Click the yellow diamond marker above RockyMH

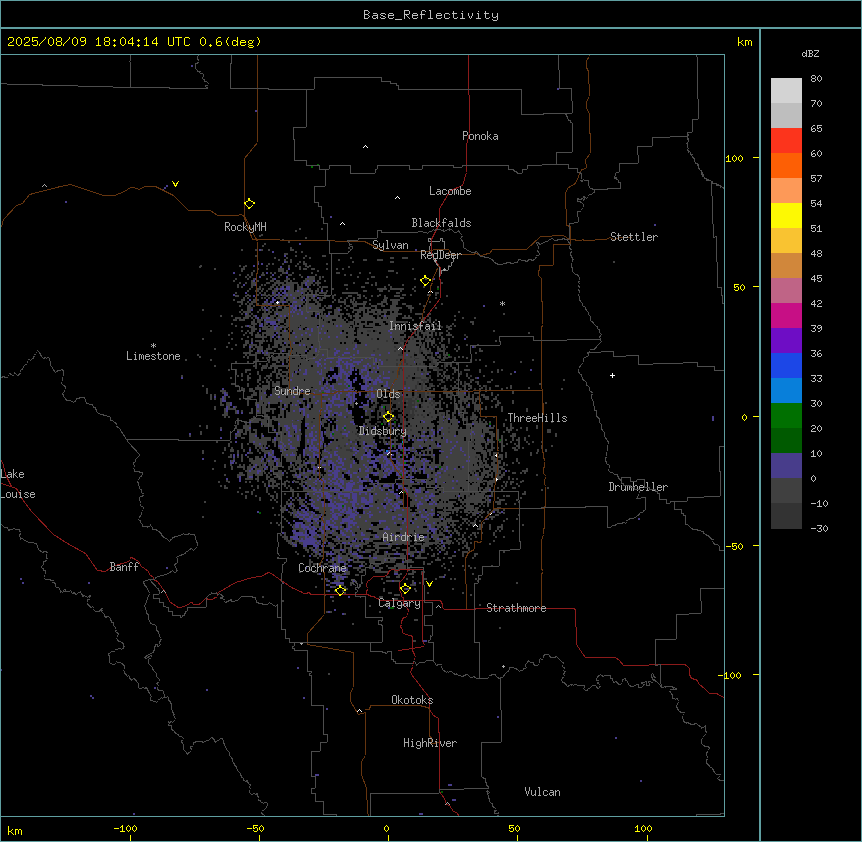point(249,204)
